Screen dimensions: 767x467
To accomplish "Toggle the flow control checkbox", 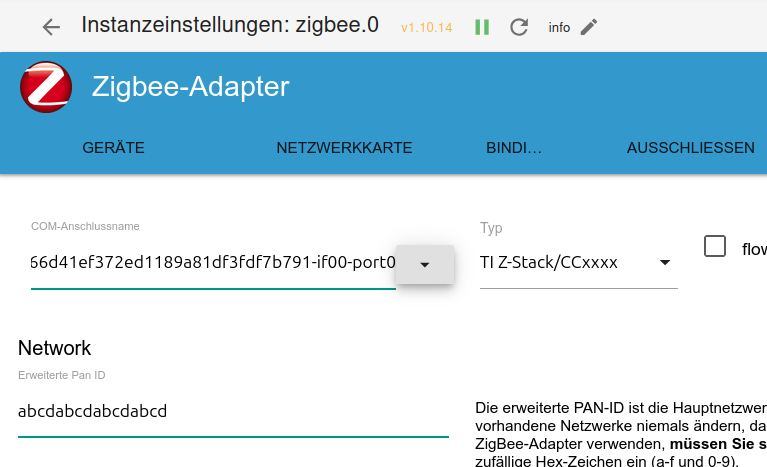I will (x=715, y=246).
